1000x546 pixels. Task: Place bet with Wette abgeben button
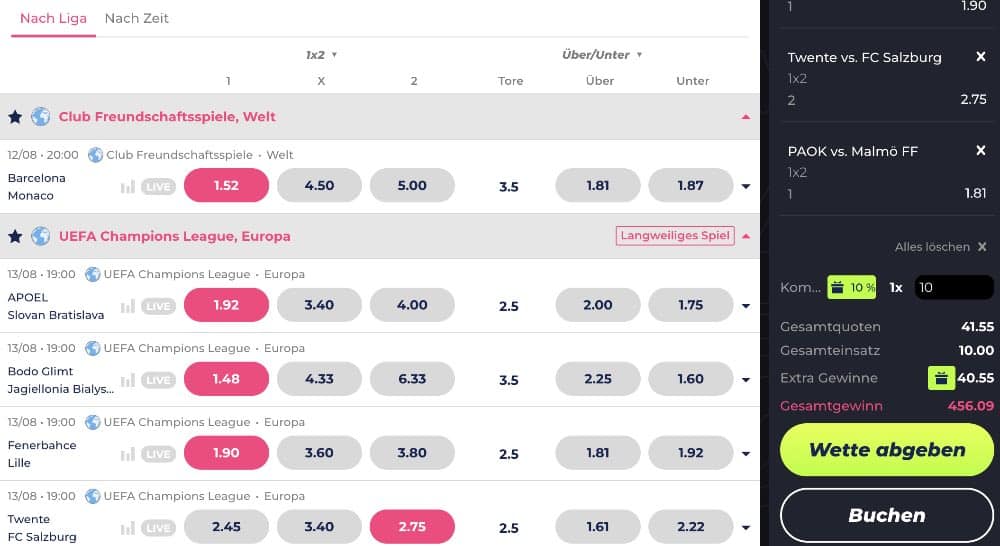tap(887, 450)
